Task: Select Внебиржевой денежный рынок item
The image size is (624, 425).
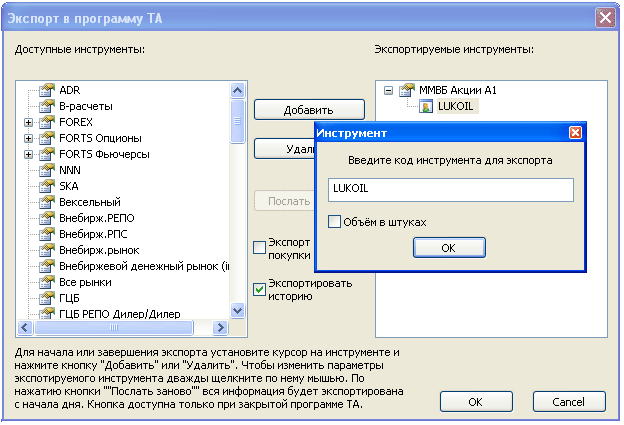Action: [144, 266]
